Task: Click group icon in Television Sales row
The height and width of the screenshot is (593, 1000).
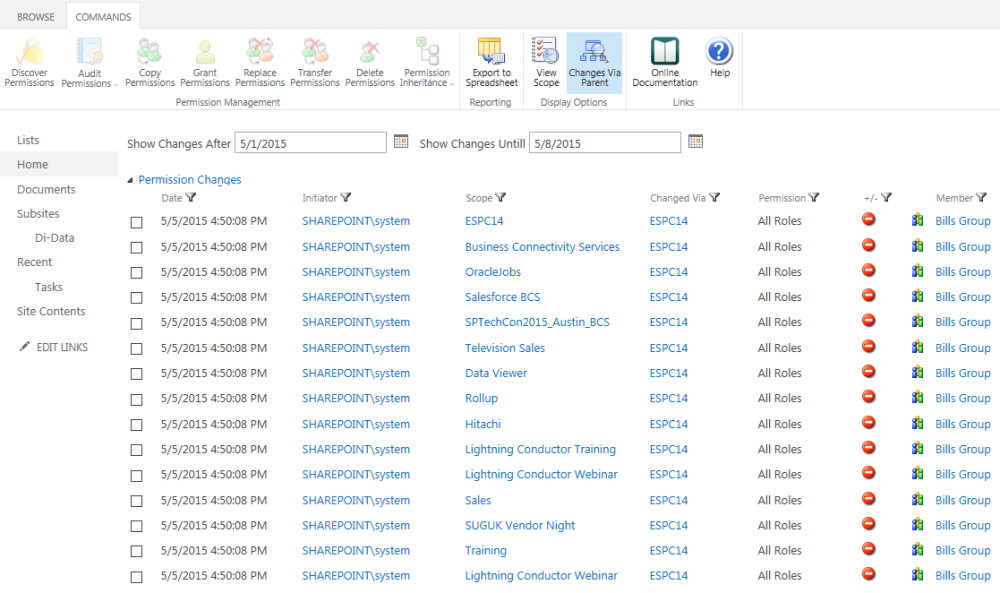Action: [917, 347]
